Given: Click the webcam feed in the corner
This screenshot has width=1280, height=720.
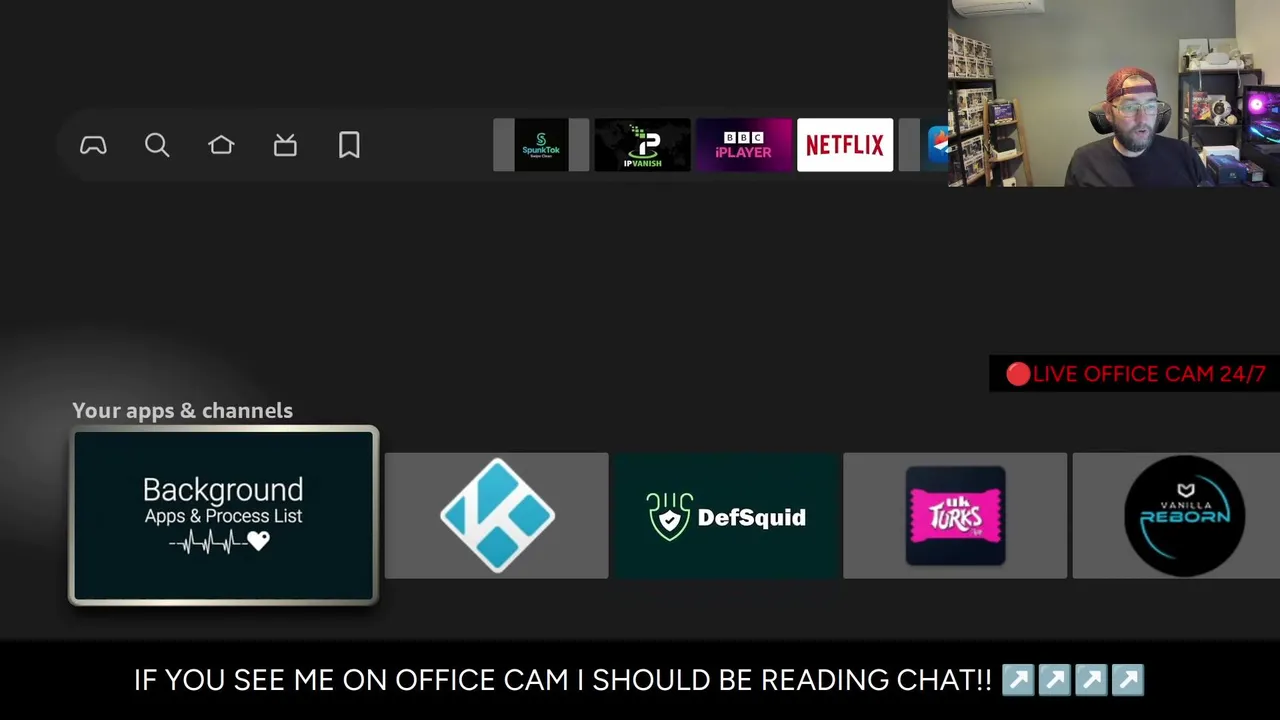Looking at the screenshot, I should point(1114,93).
